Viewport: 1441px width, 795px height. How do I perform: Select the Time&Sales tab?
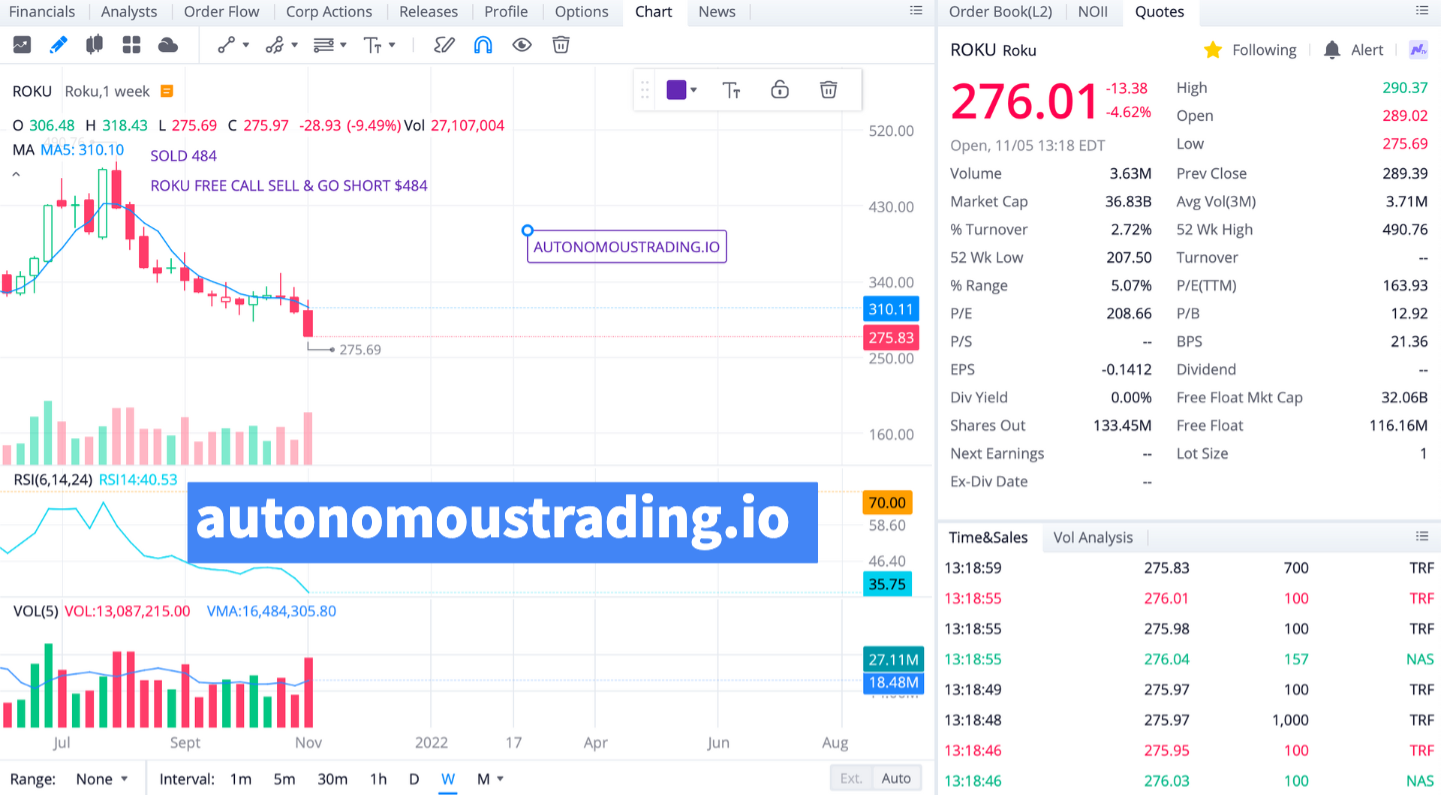click(x=988, y=538)
